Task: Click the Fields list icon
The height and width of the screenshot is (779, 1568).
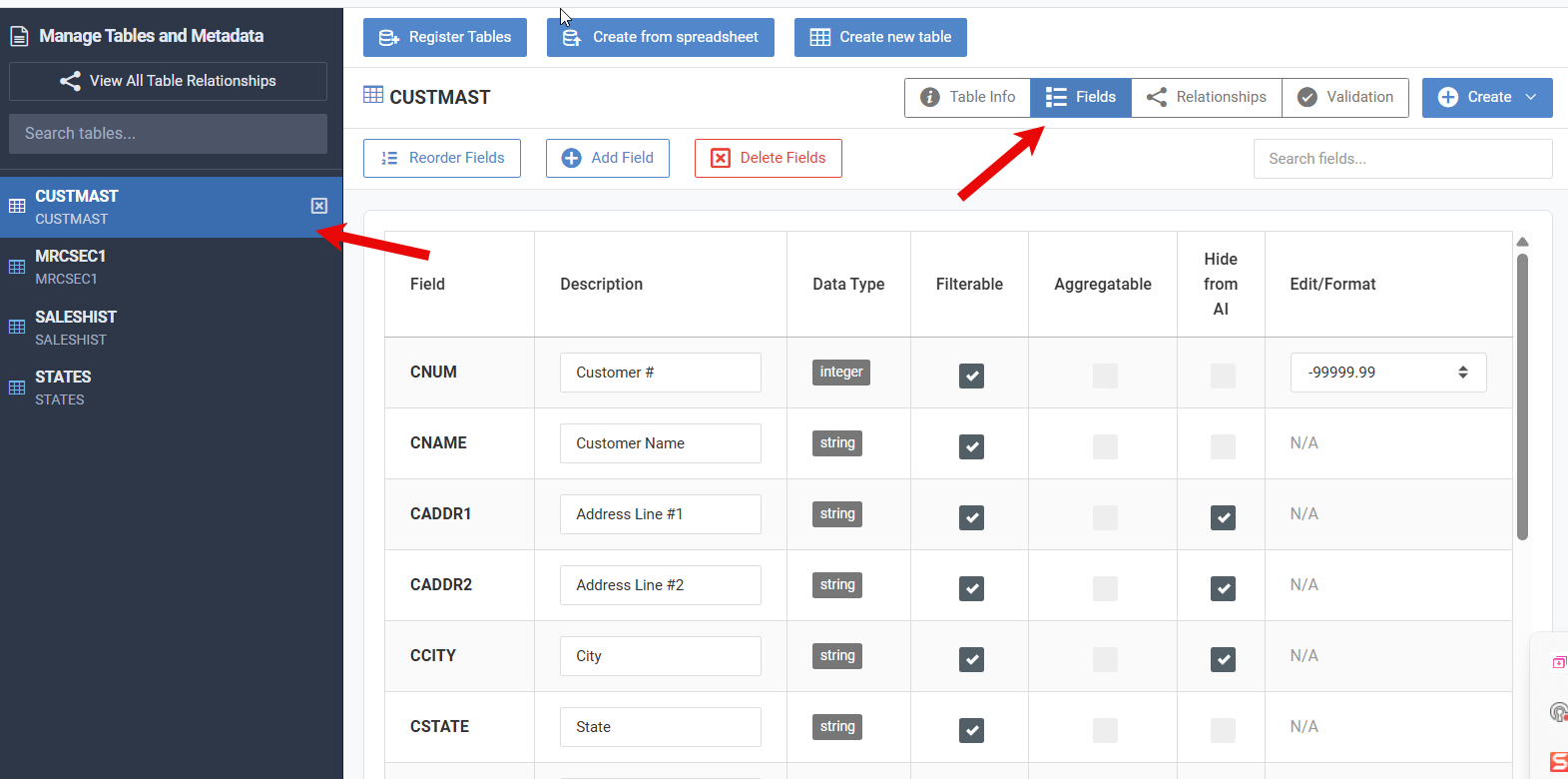Action: coord(1056,97)
